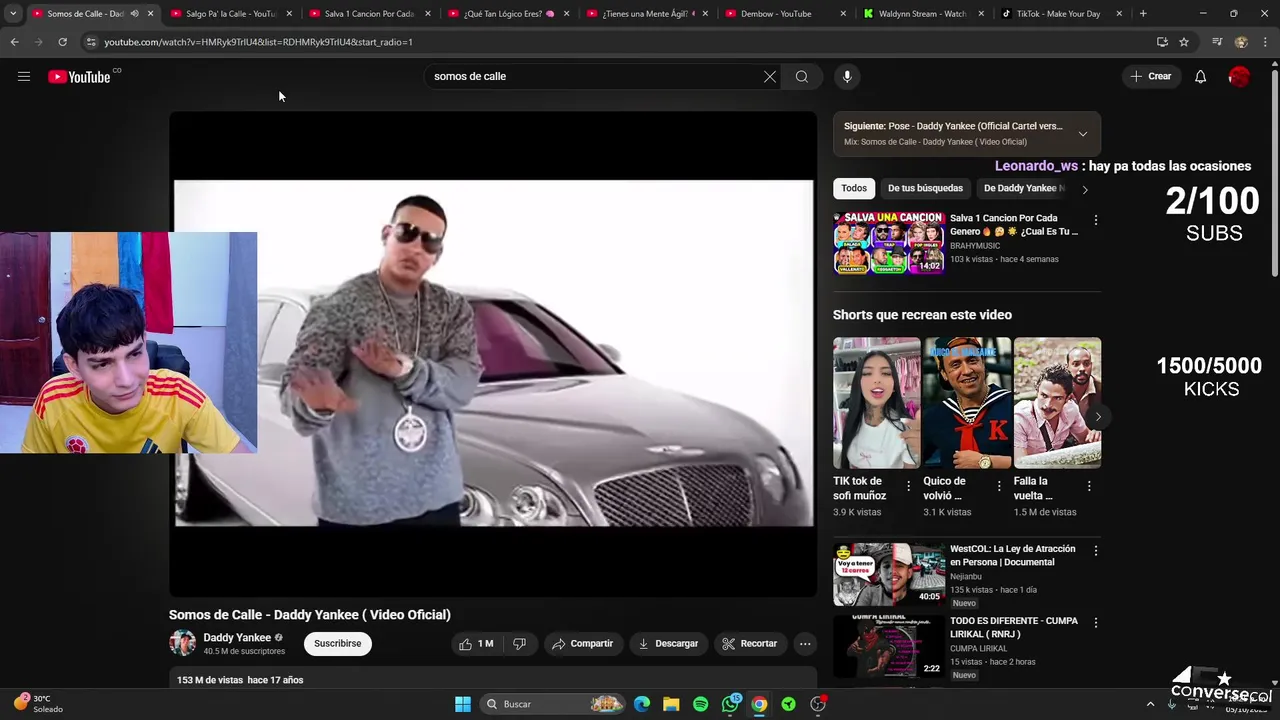Image resolution: width=1280 pixels, height=720 pixels.
Task: Switch to Dembow - YouTube tab
Action: (x=783, y=14)
